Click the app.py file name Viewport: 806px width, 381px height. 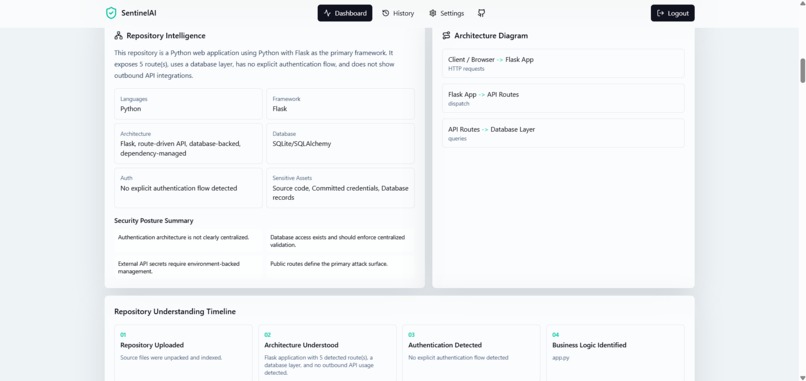(x=561, y=357)
